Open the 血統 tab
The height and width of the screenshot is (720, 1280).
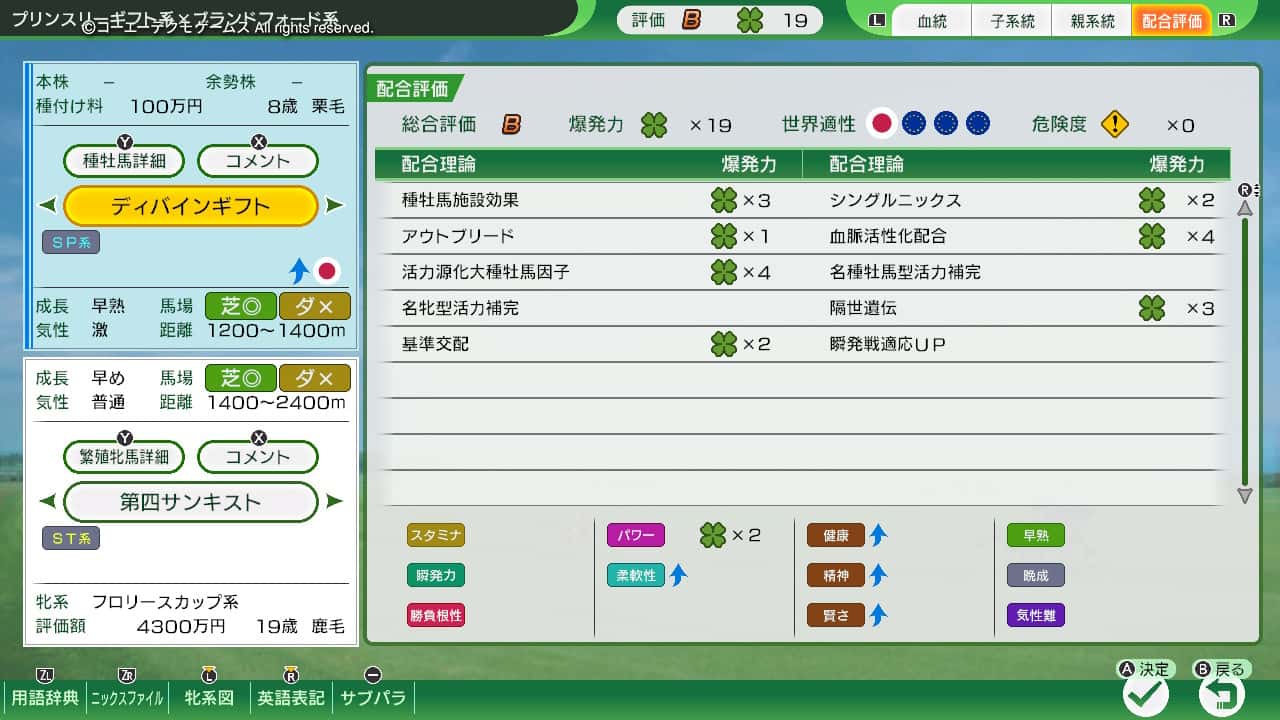(x=932, y=21)
